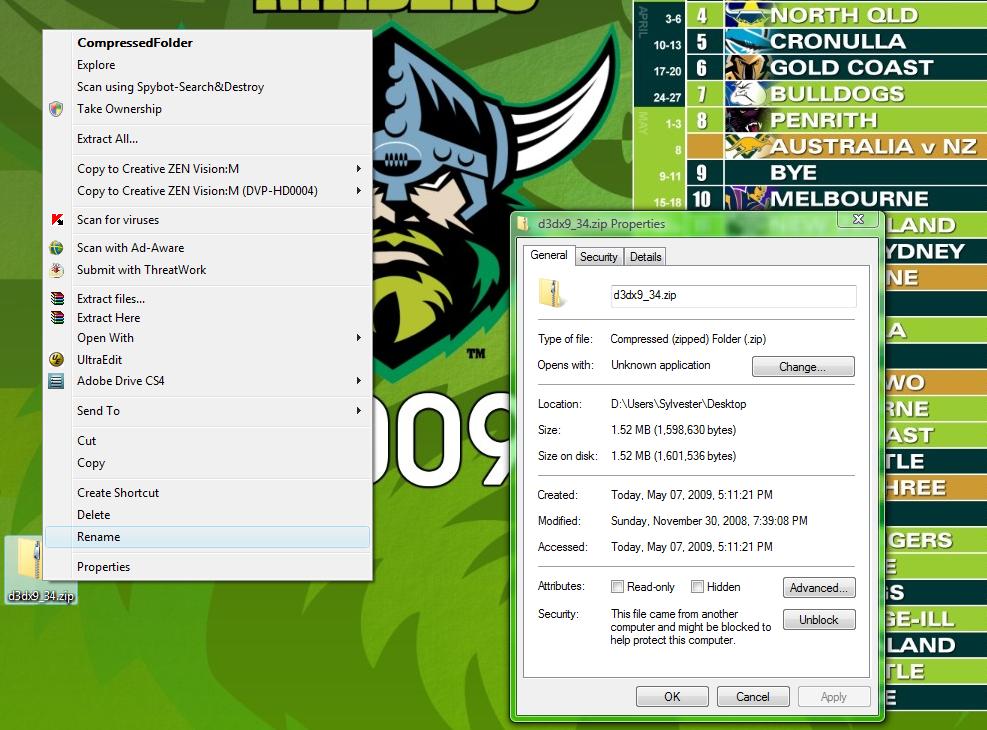Switch to the Details tab

pyautogui.click(x=645, y=257)
